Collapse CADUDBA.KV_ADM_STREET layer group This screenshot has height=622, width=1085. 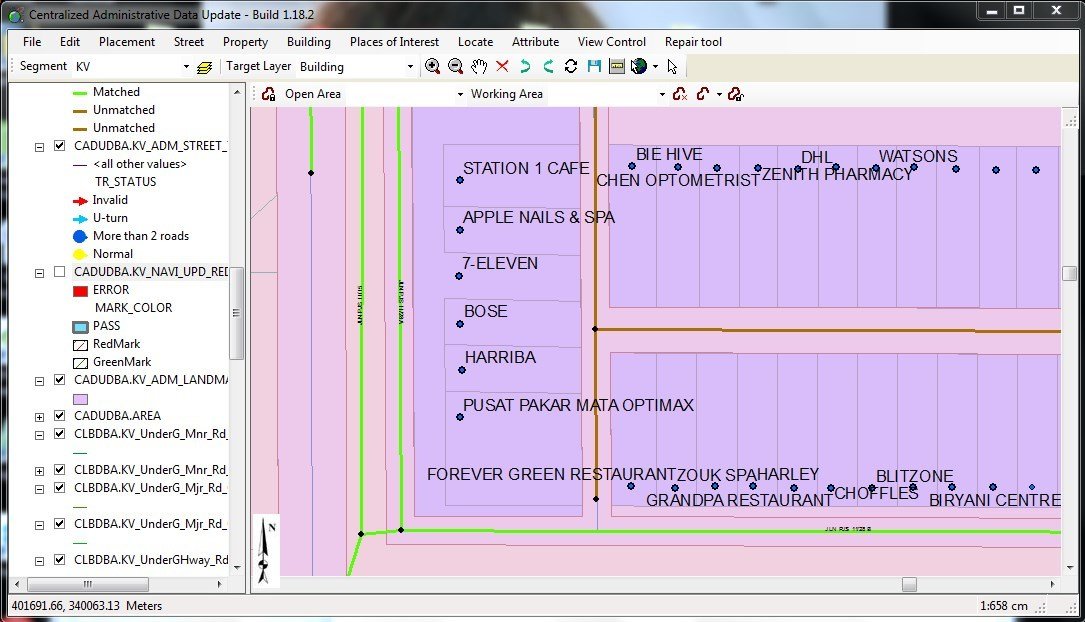pos(39,147)
